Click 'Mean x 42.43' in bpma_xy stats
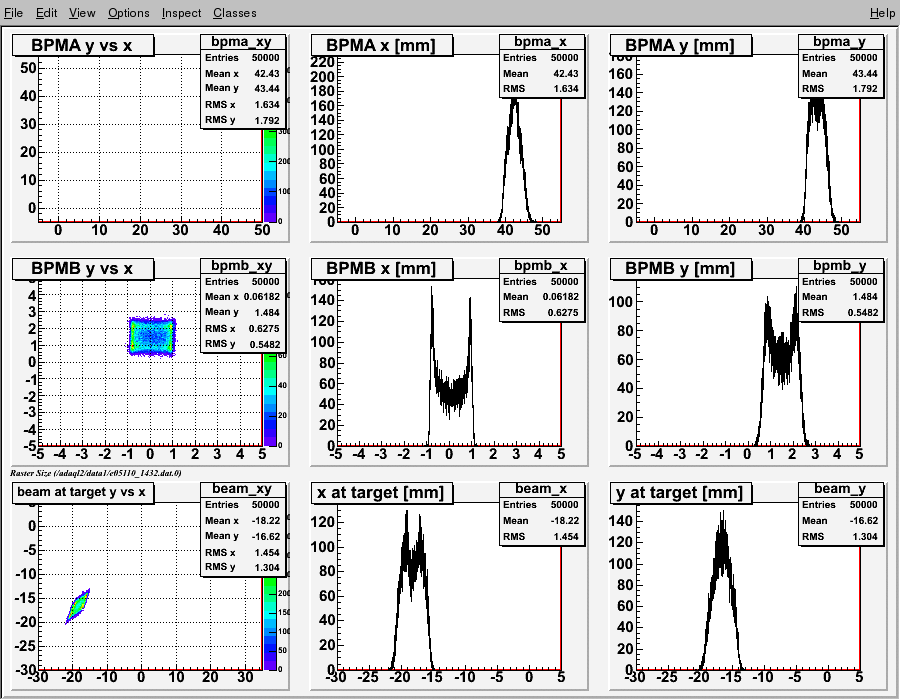 (242, 73)
